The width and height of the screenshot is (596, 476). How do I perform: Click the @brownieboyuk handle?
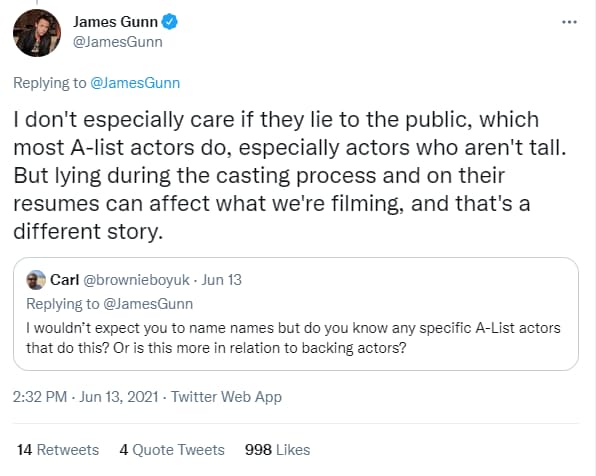(x=136, y=280)
